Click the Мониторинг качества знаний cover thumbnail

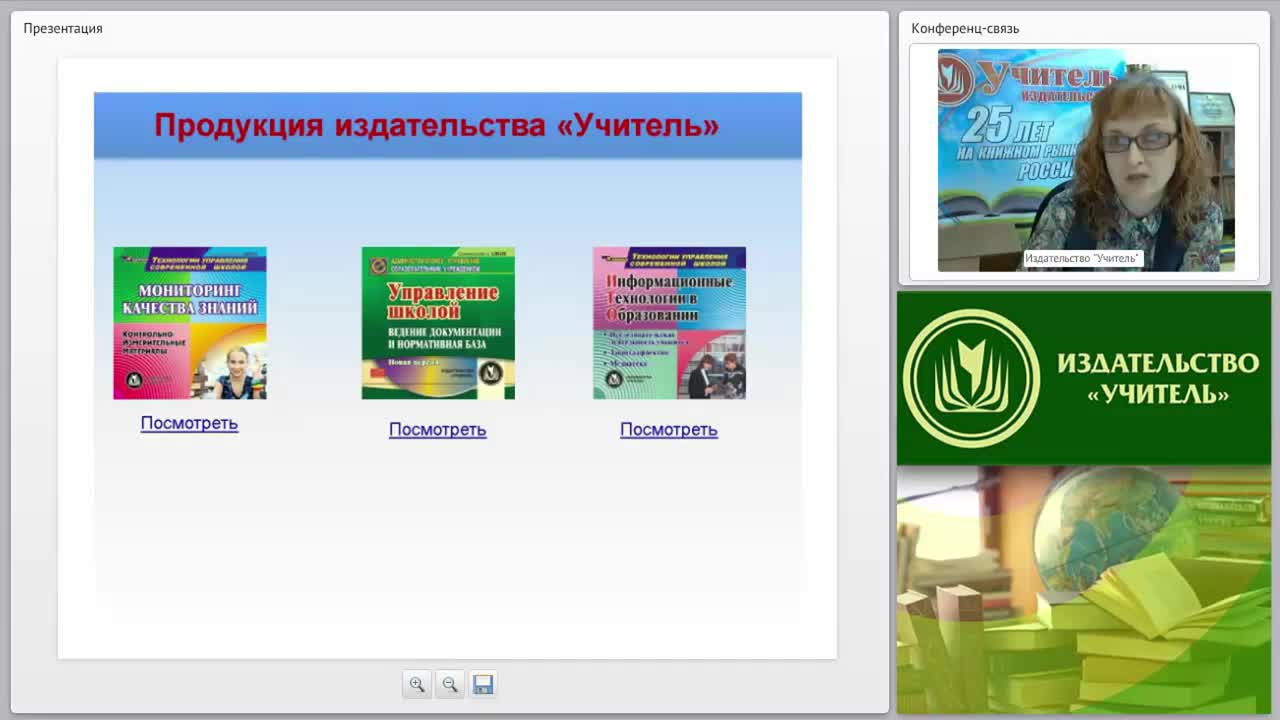tap(190, 323)
